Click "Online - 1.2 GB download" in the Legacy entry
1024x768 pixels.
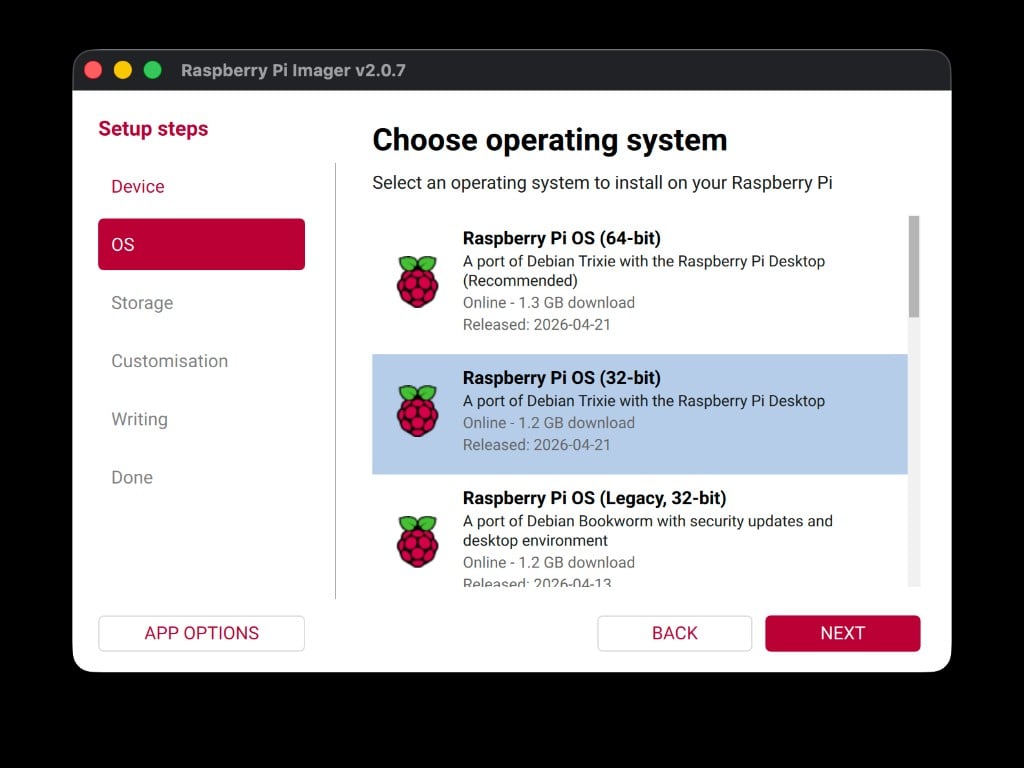tap(549, 563)
